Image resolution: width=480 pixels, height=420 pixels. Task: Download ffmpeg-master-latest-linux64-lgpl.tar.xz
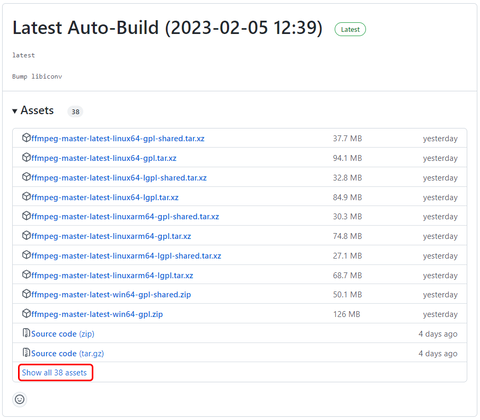pyautogui.click(x=105, y=197)
